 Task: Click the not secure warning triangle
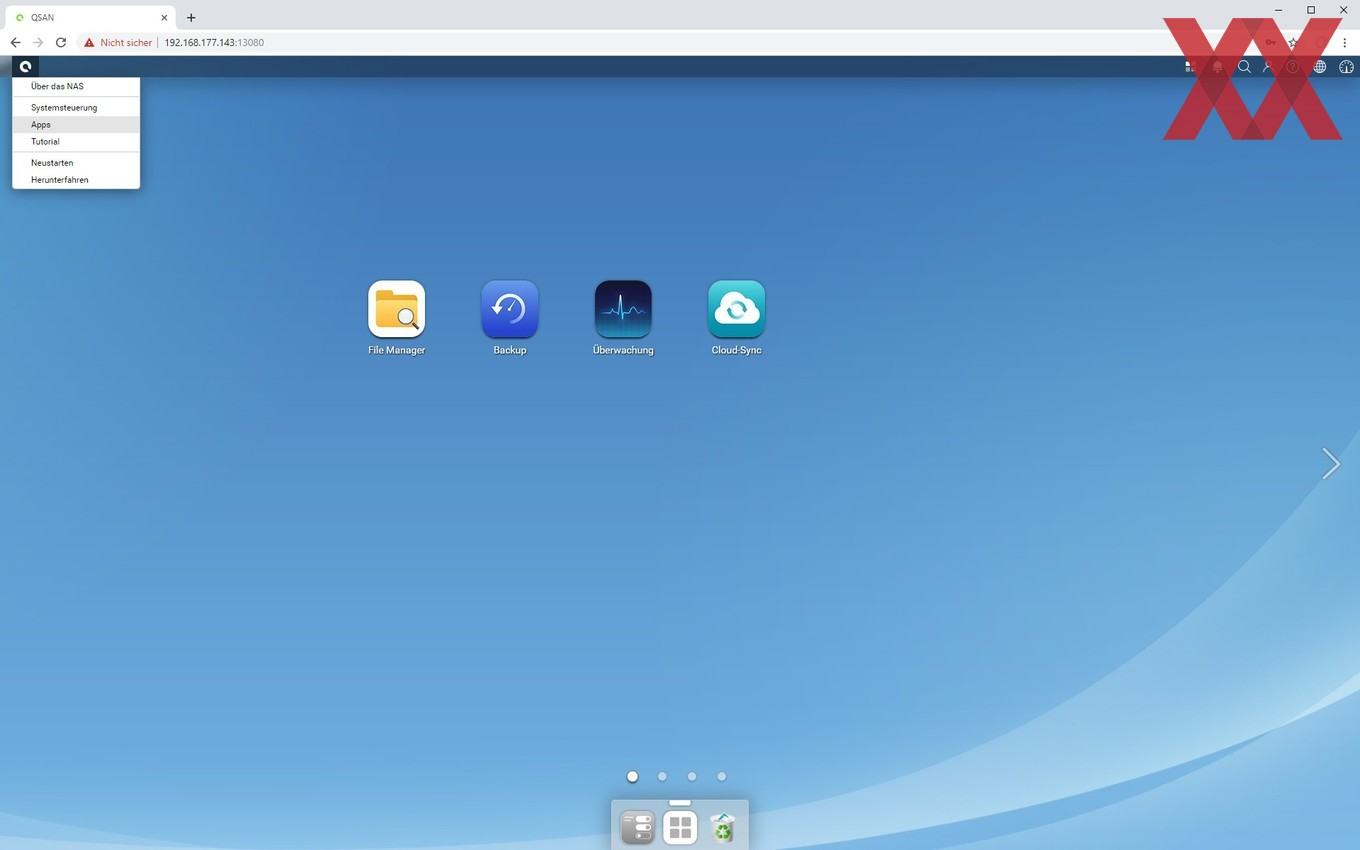point(89,43)
